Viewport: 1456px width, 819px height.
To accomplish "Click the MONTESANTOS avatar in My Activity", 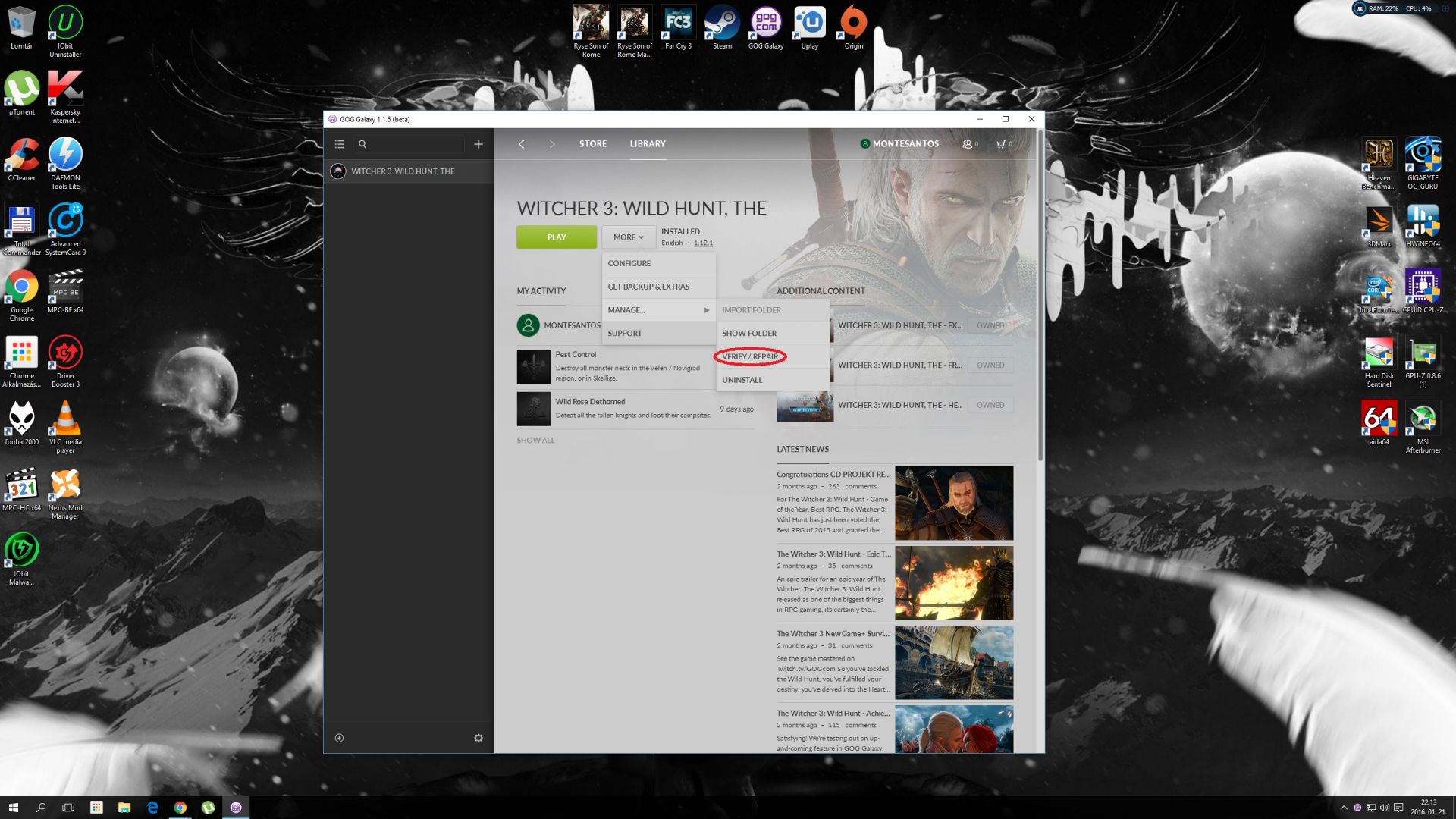I will 528,325.
